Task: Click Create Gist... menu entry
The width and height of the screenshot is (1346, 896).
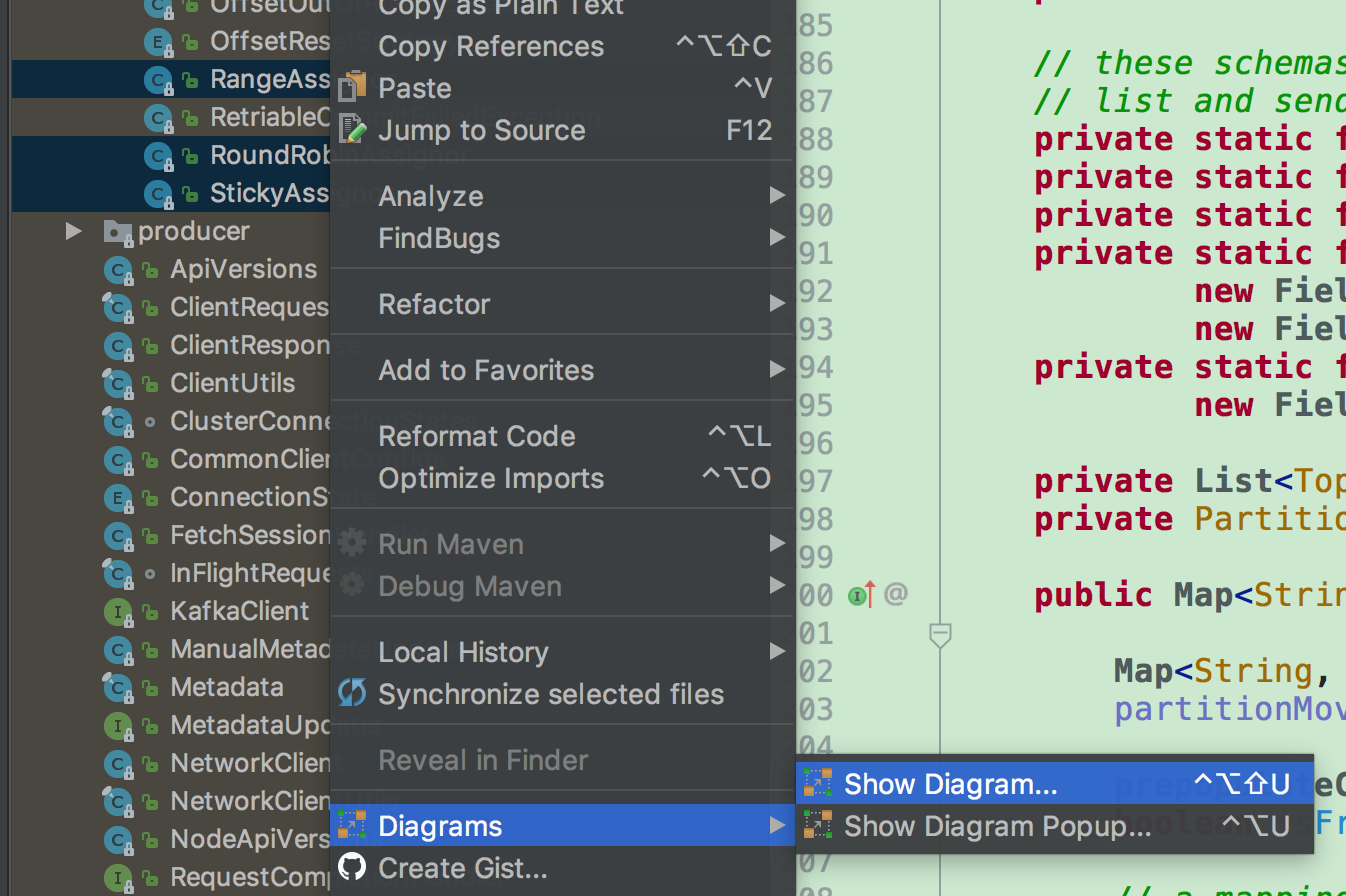Action: tap(562, 867)
